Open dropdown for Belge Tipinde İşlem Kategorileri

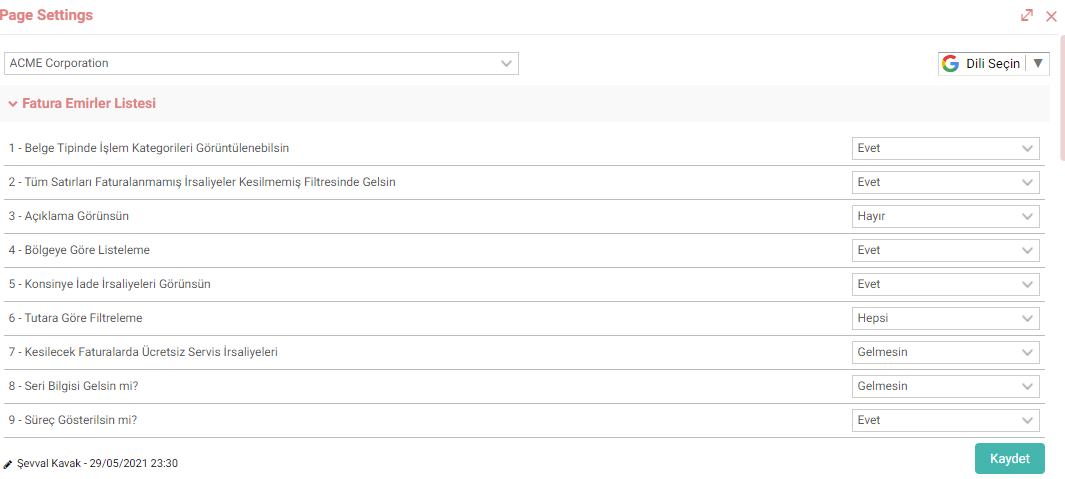pos(945,148)
